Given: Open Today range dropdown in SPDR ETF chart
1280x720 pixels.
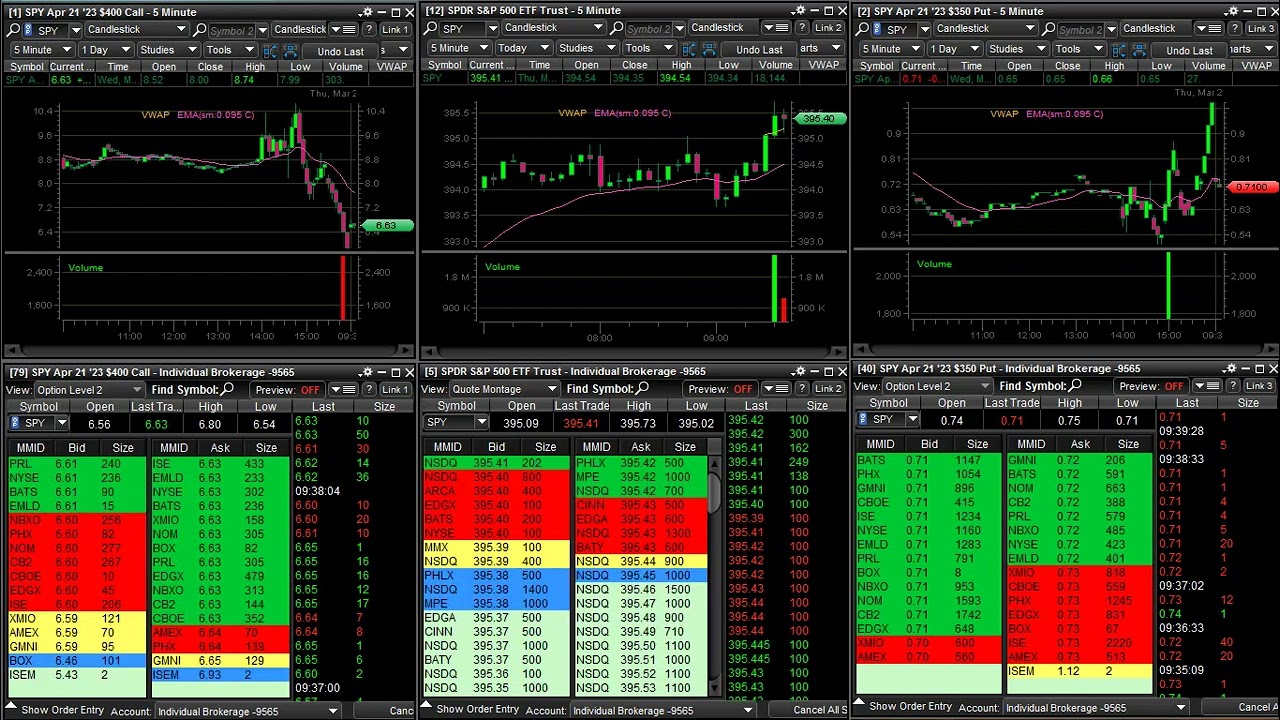Looking at the screenshot, I should click(522, 48).
